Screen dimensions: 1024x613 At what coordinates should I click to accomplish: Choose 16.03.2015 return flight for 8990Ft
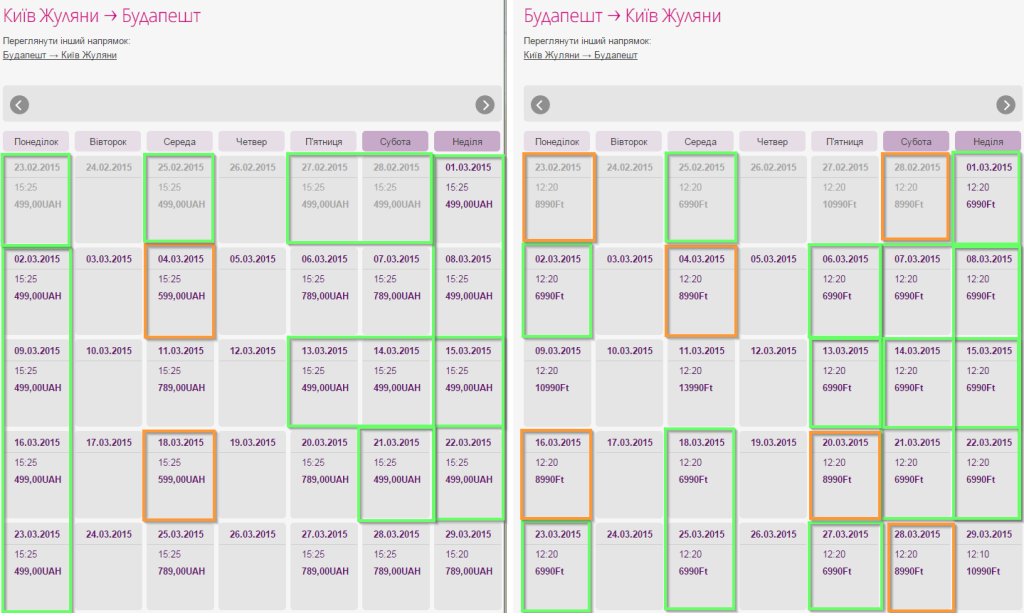[557, 475]
